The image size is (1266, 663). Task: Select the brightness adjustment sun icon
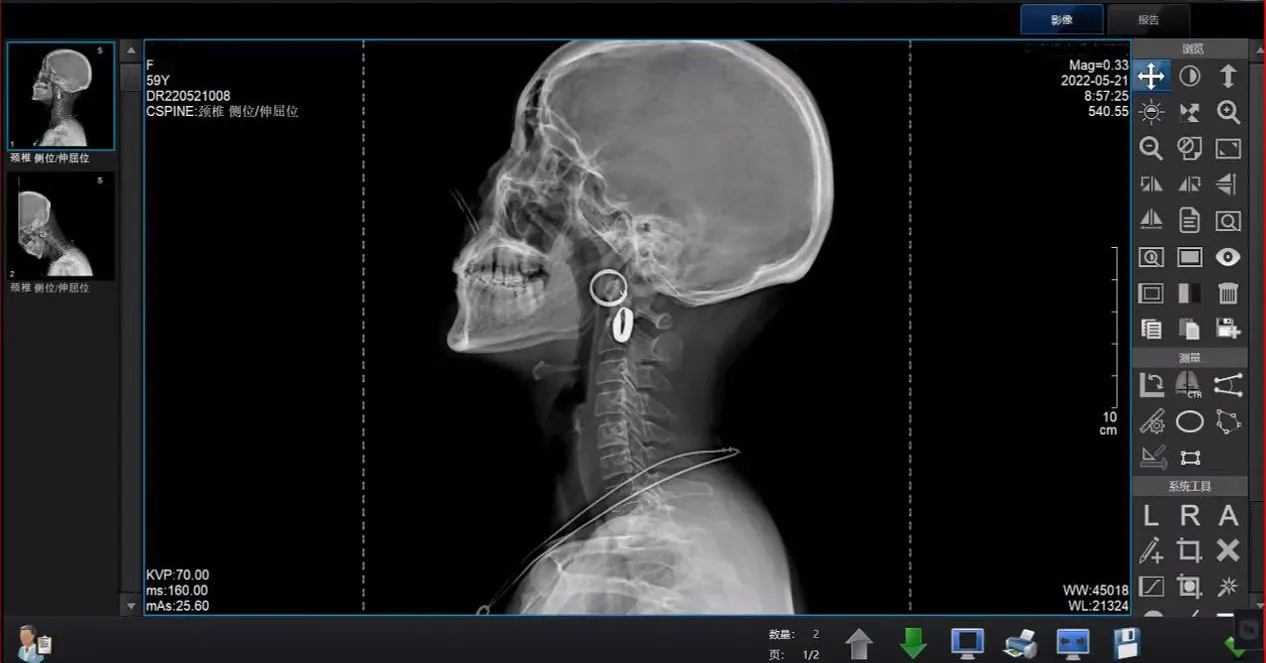[x=1151, y=112]
